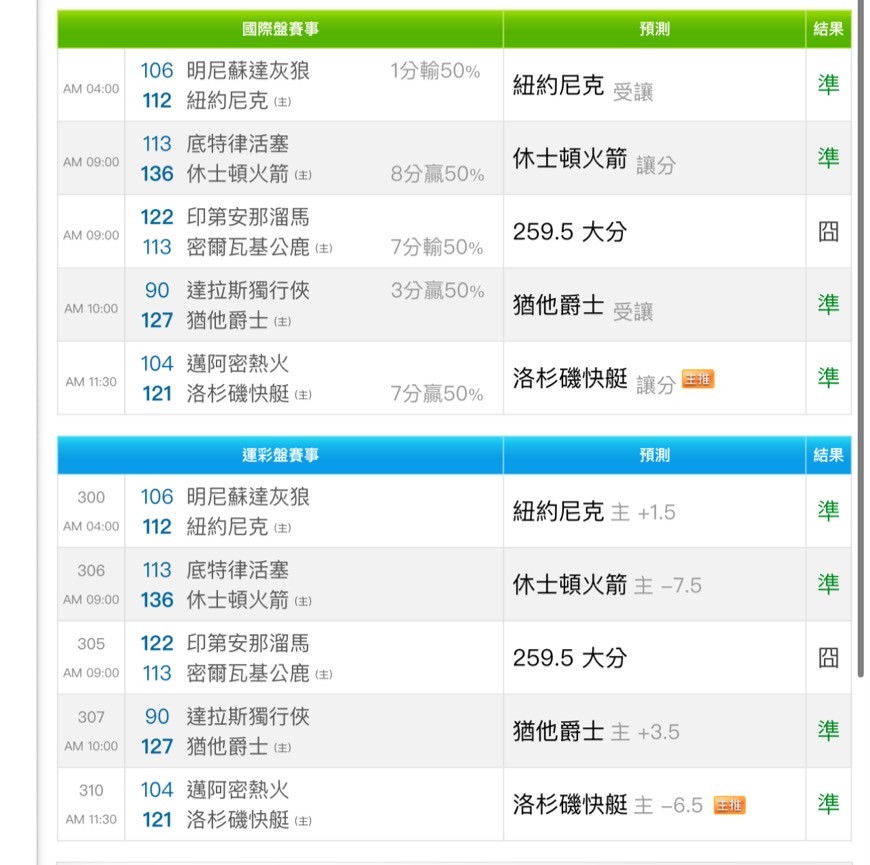The width and height of the screenshot is (870, 865).
Task: Select the blue 運彩盤賽事 table header
Action: [x=280, y=455]
